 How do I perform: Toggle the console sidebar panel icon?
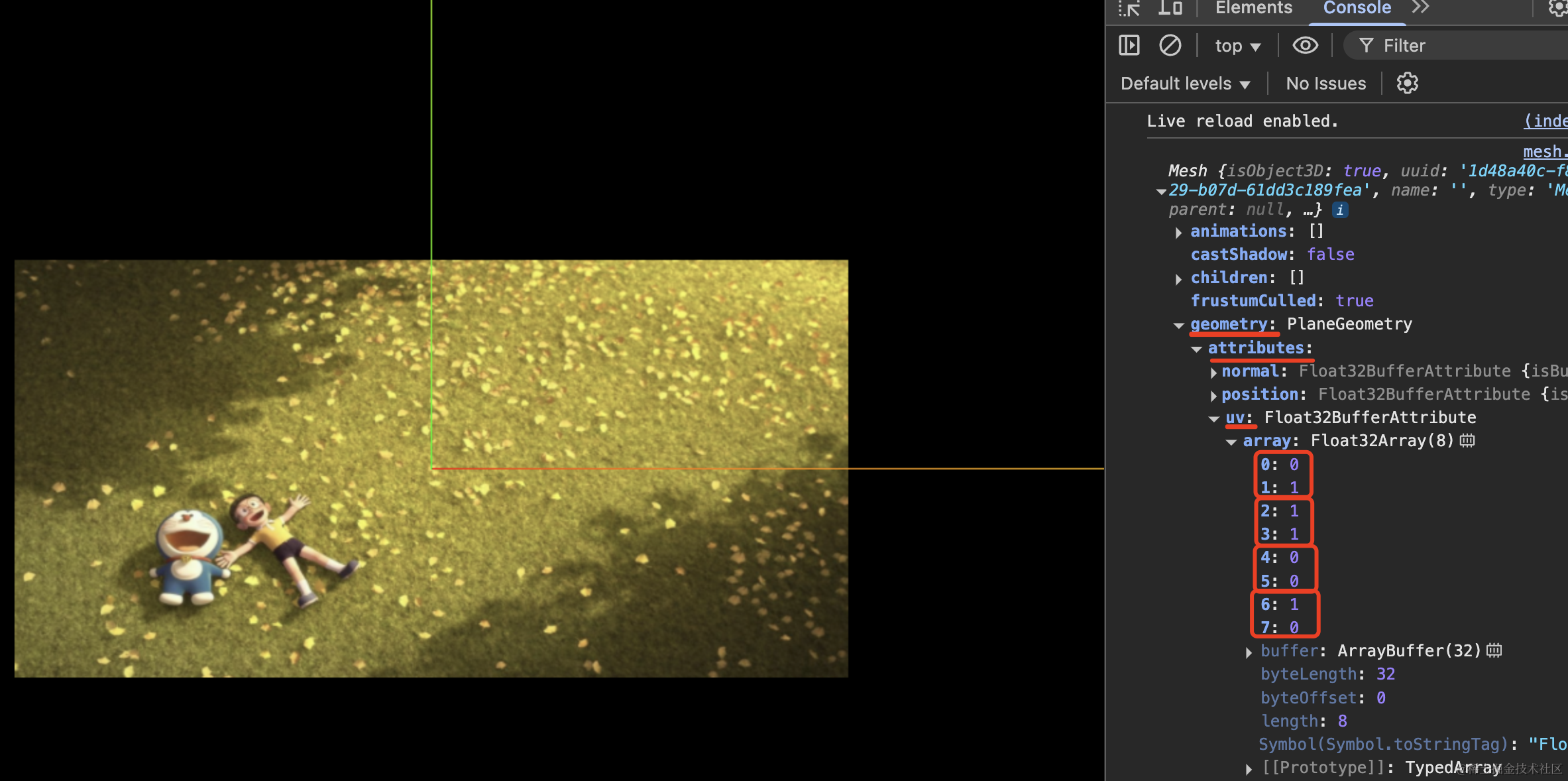click(1129, 46)
